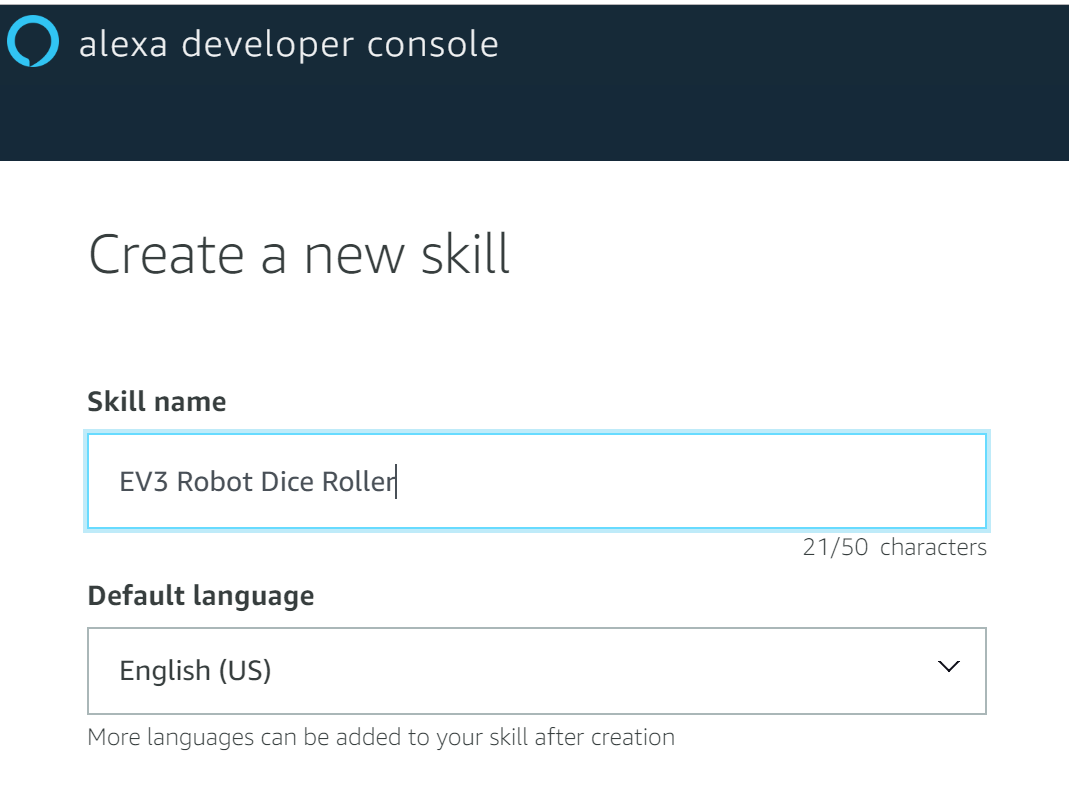This screenshot has width=1069, height=797.
Task: Click the 'Skill name' label
Action: 157,402
